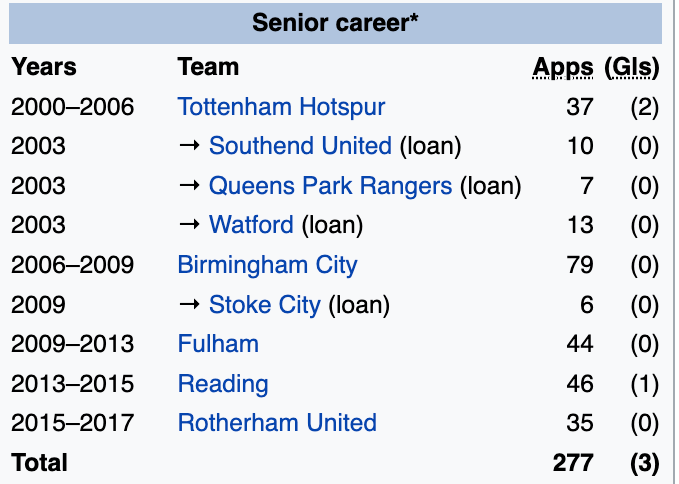Click the 2000–2006 years entry
The image size is (679, 484).
[x=72, y=106]
